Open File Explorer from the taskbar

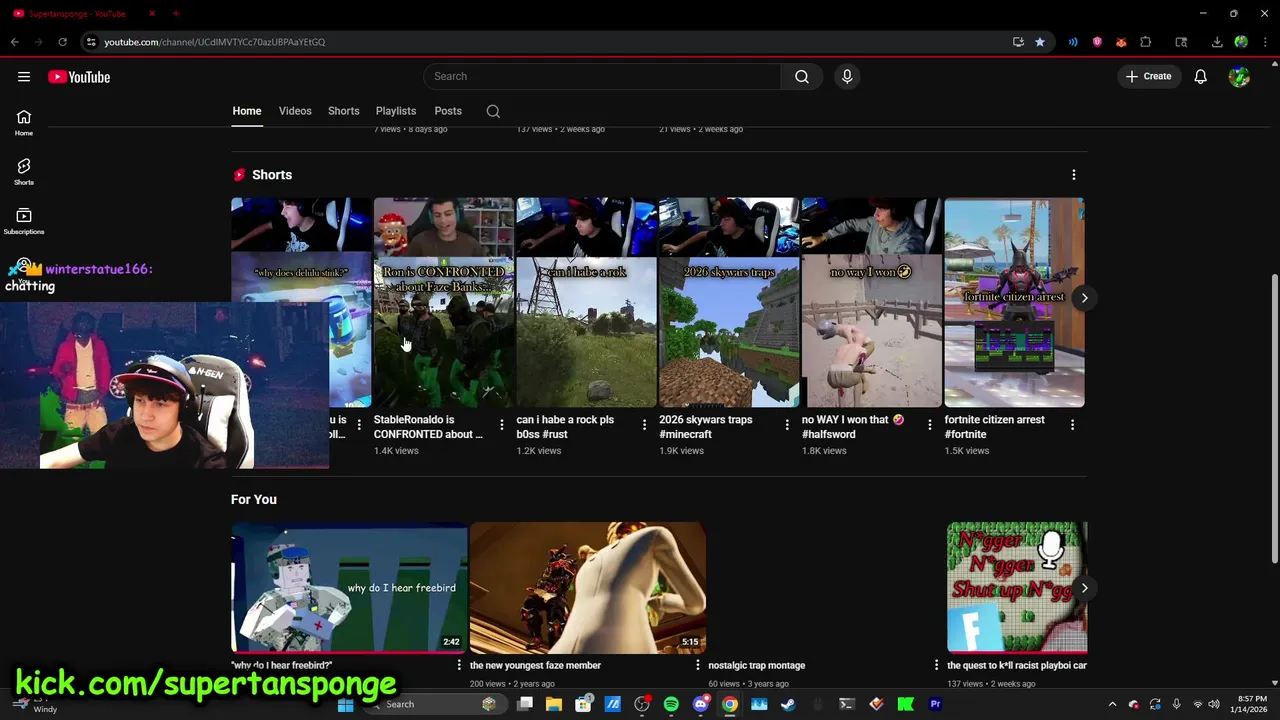[x=554, y=704]
